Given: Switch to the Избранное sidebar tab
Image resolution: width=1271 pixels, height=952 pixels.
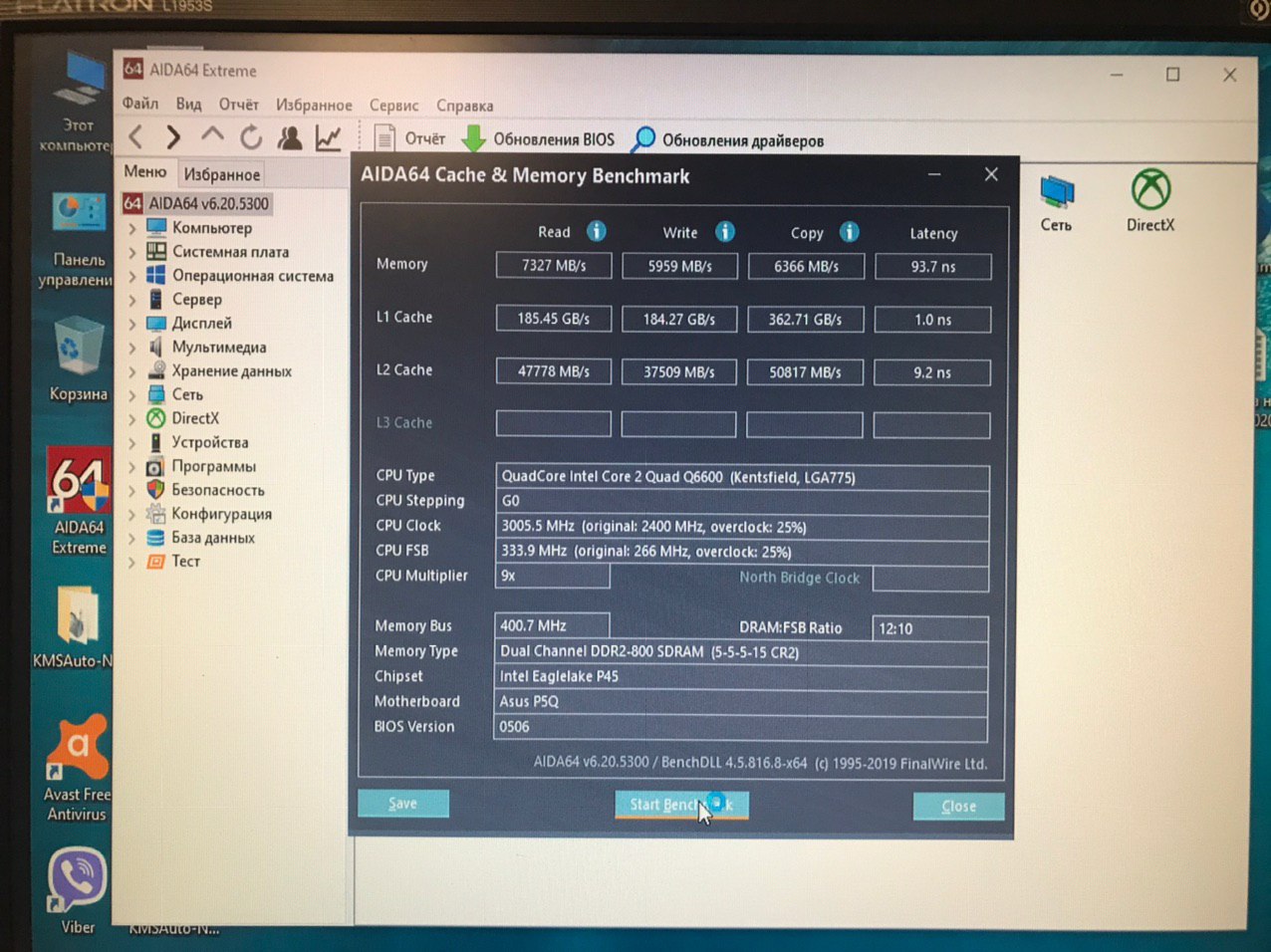Looking at the screenshot, I should click(x=221, y=174).
